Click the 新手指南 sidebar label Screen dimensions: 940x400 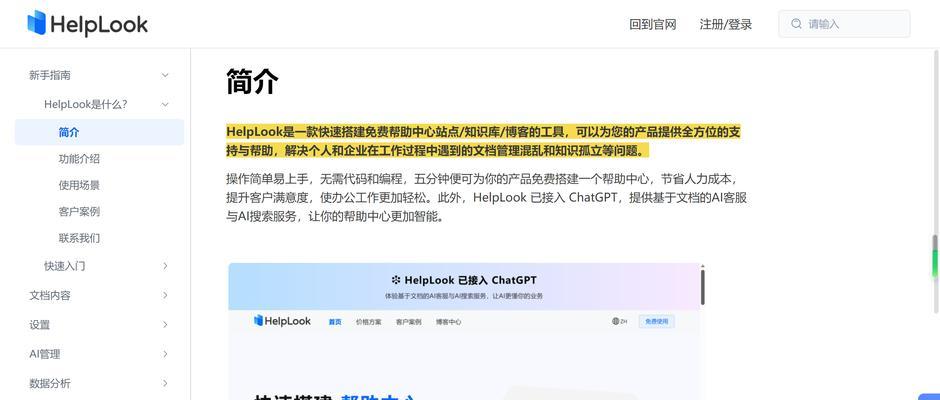pos(50,75)
